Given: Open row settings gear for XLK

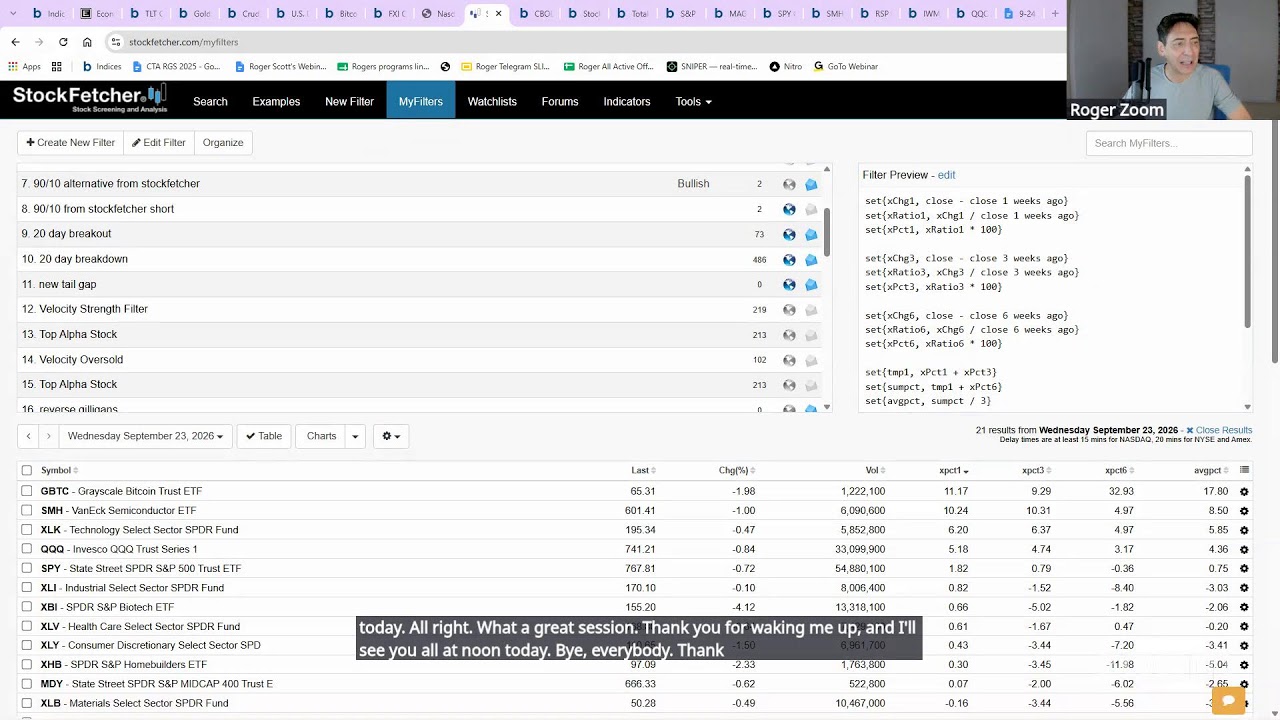Looking at the screenshot, I should tap(1244, 530).
